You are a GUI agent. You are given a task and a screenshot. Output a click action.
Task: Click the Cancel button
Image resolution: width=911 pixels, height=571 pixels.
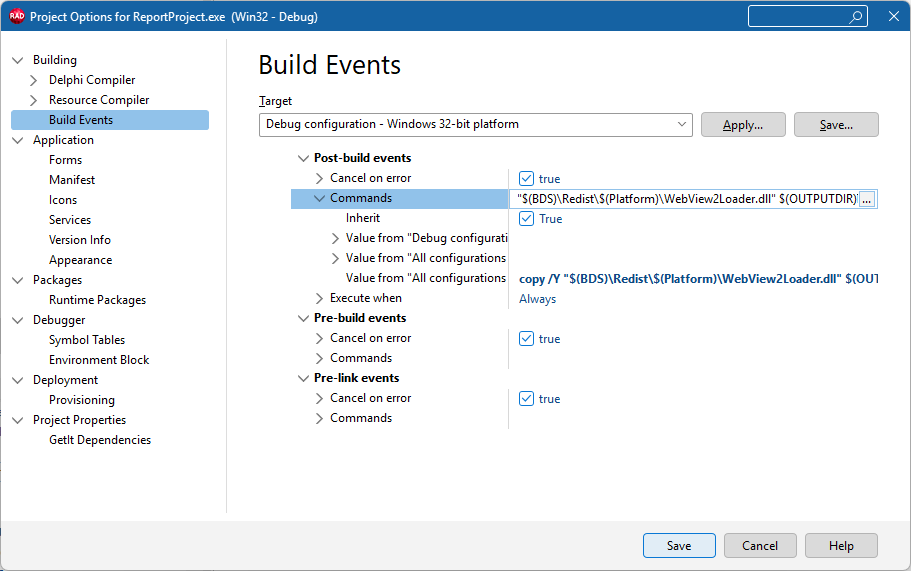(x=760, y=545)
